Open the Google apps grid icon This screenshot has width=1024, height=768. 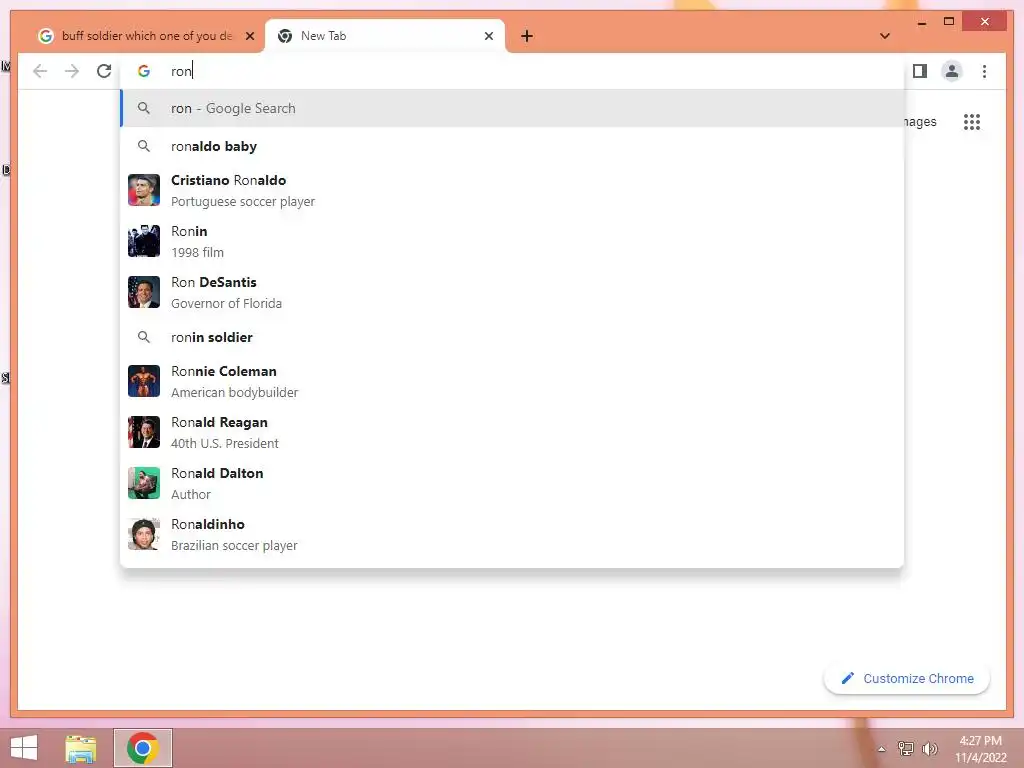(972, 122)
